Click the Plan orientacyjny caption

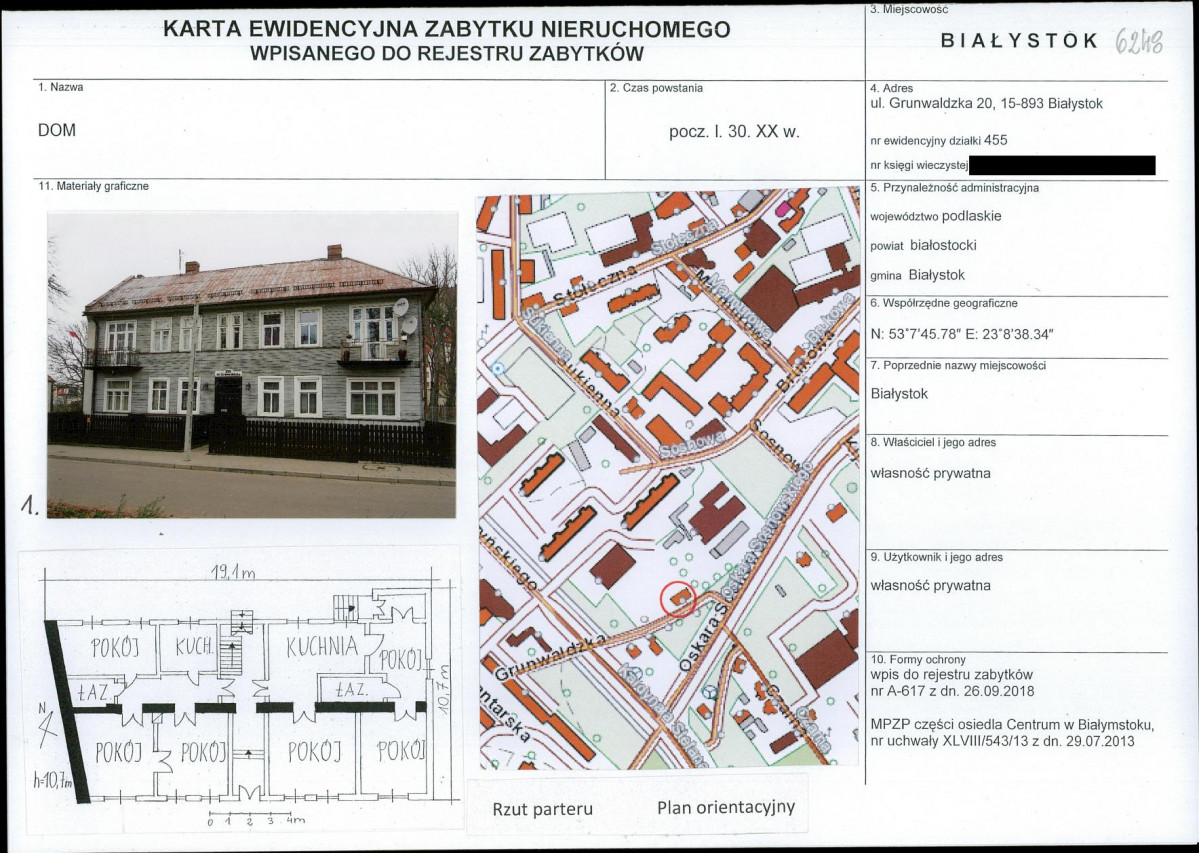(724, 805)
